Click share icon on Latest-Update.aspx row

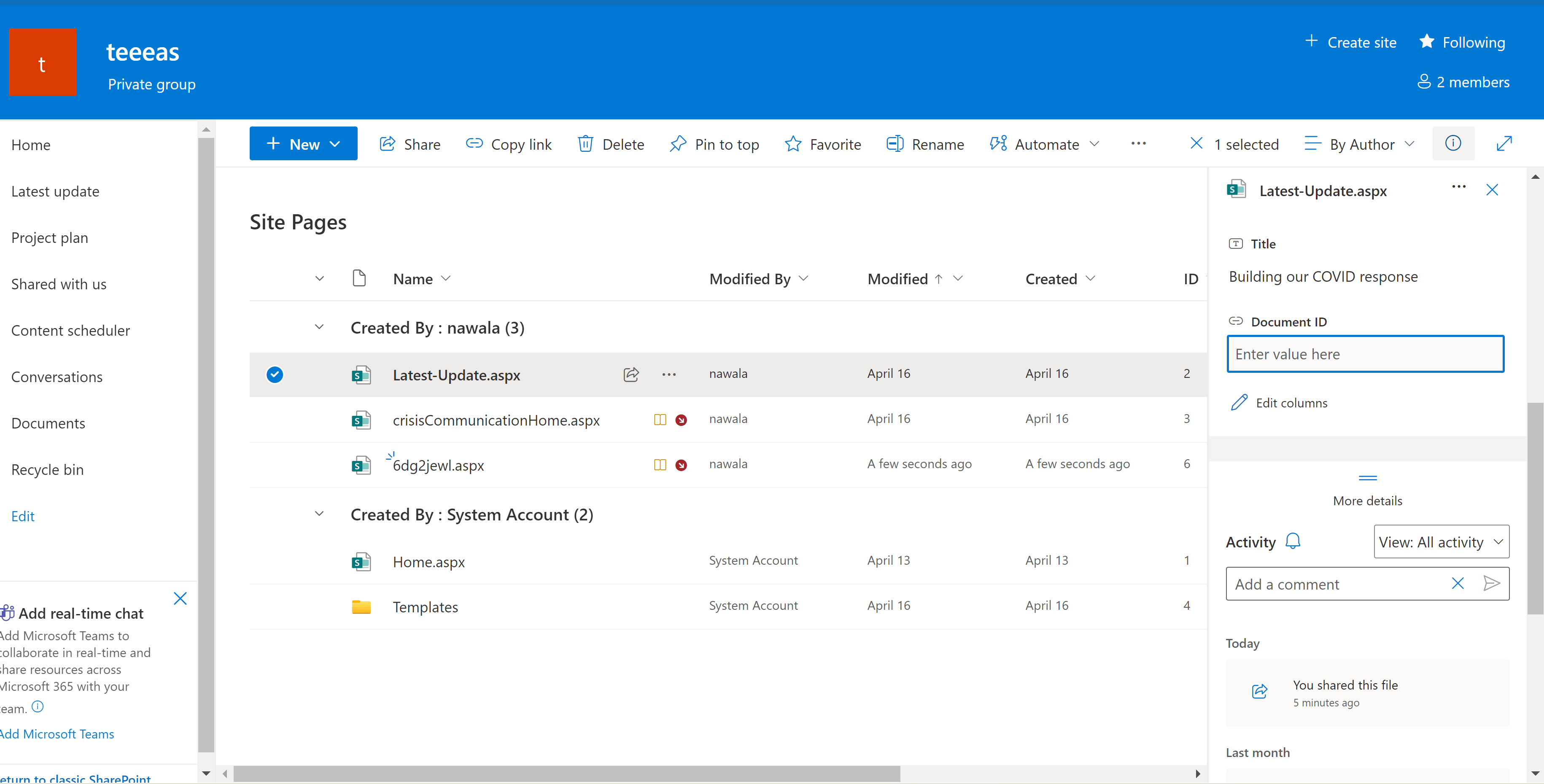[631, 374]
